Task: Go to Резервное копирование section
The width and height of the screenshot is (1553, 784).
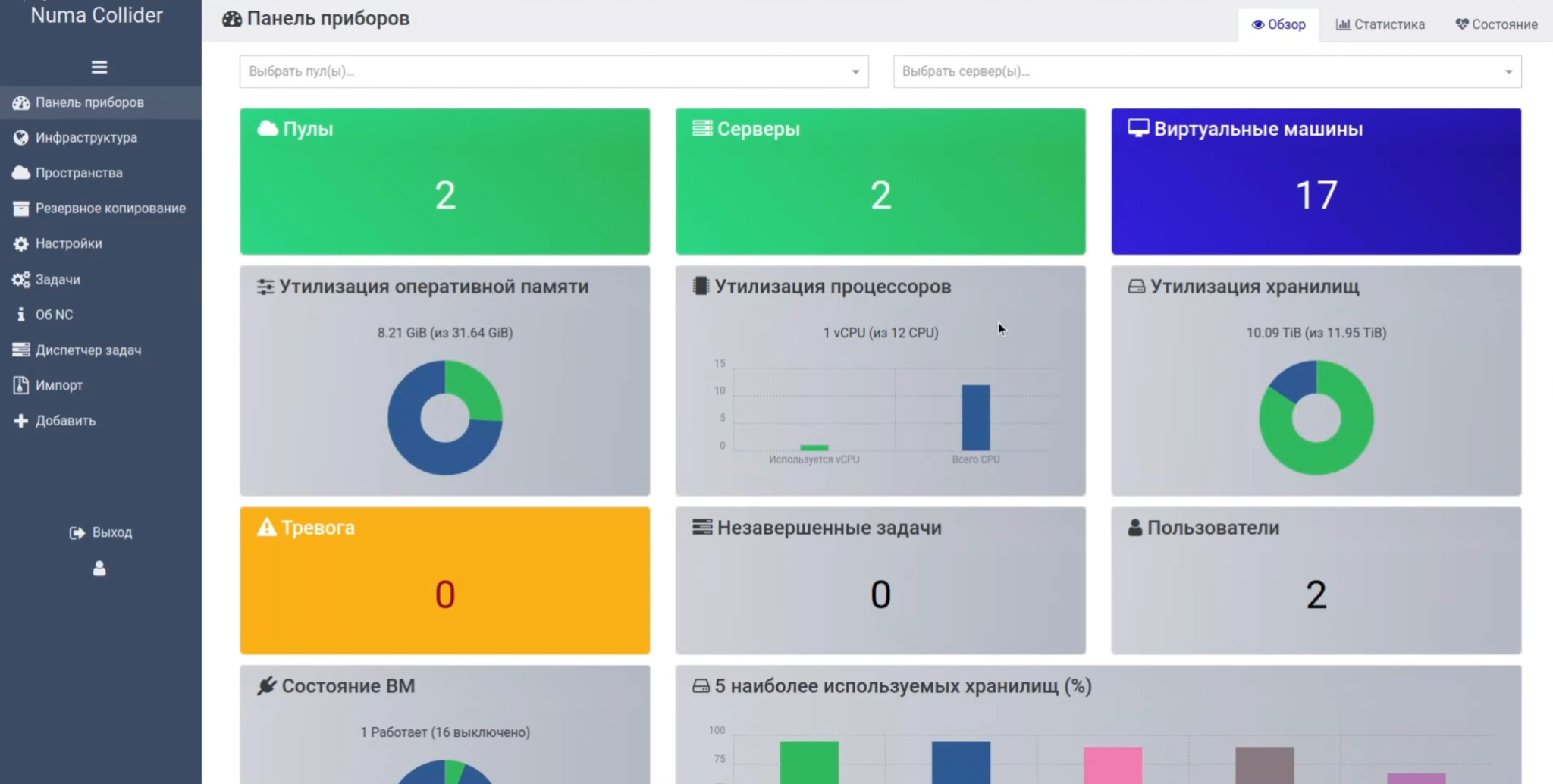Action: [101, 209]
